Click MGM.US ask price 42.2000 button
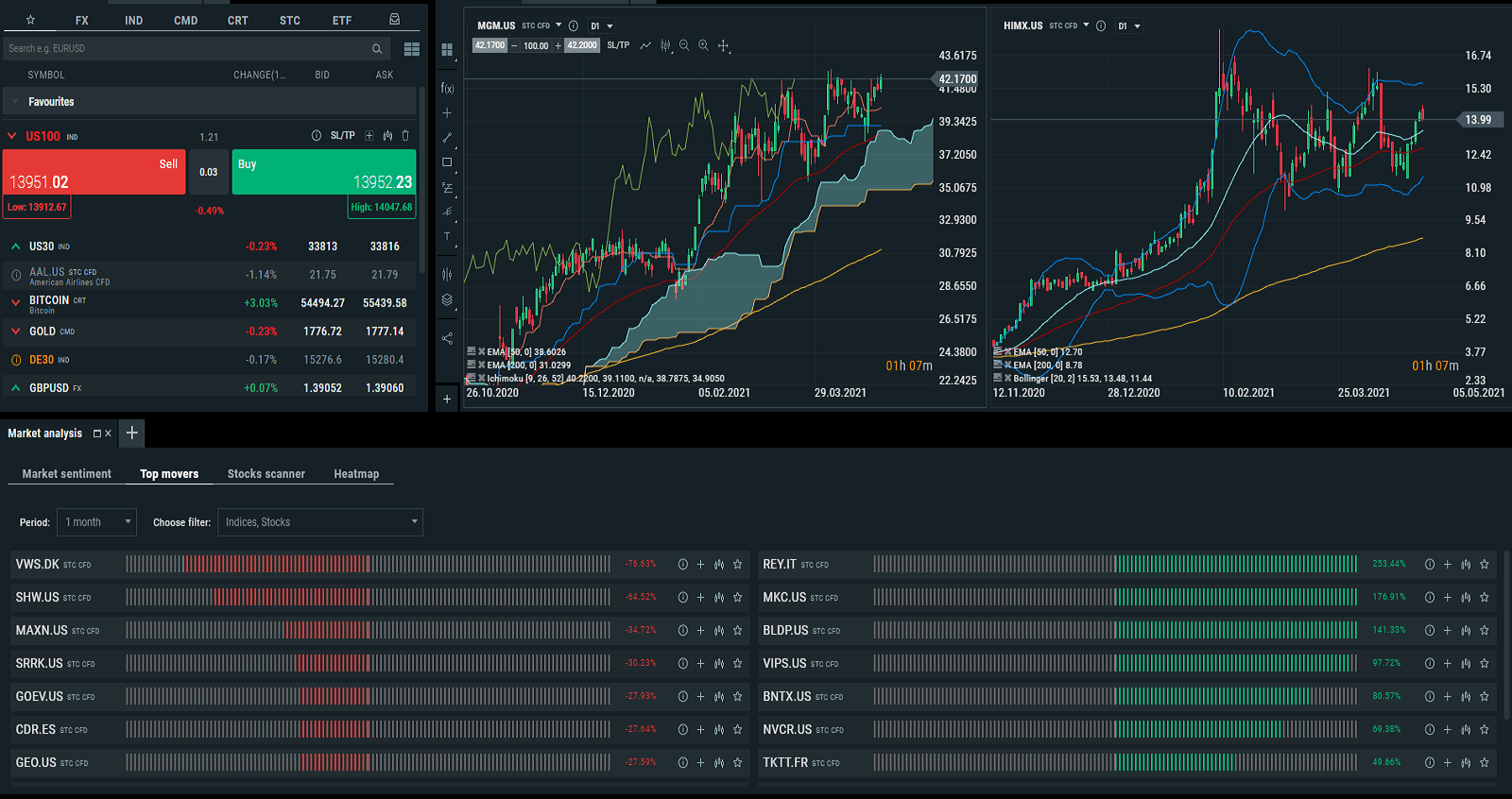Screen dimensions: 1512x799 [x=582, y=45]
